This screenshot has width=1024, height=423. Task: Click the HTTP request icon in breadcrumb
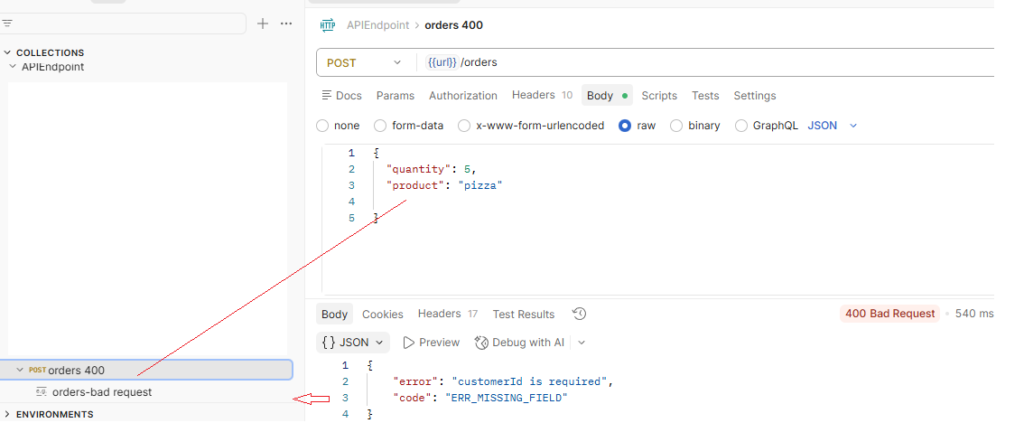pos(327,25)
